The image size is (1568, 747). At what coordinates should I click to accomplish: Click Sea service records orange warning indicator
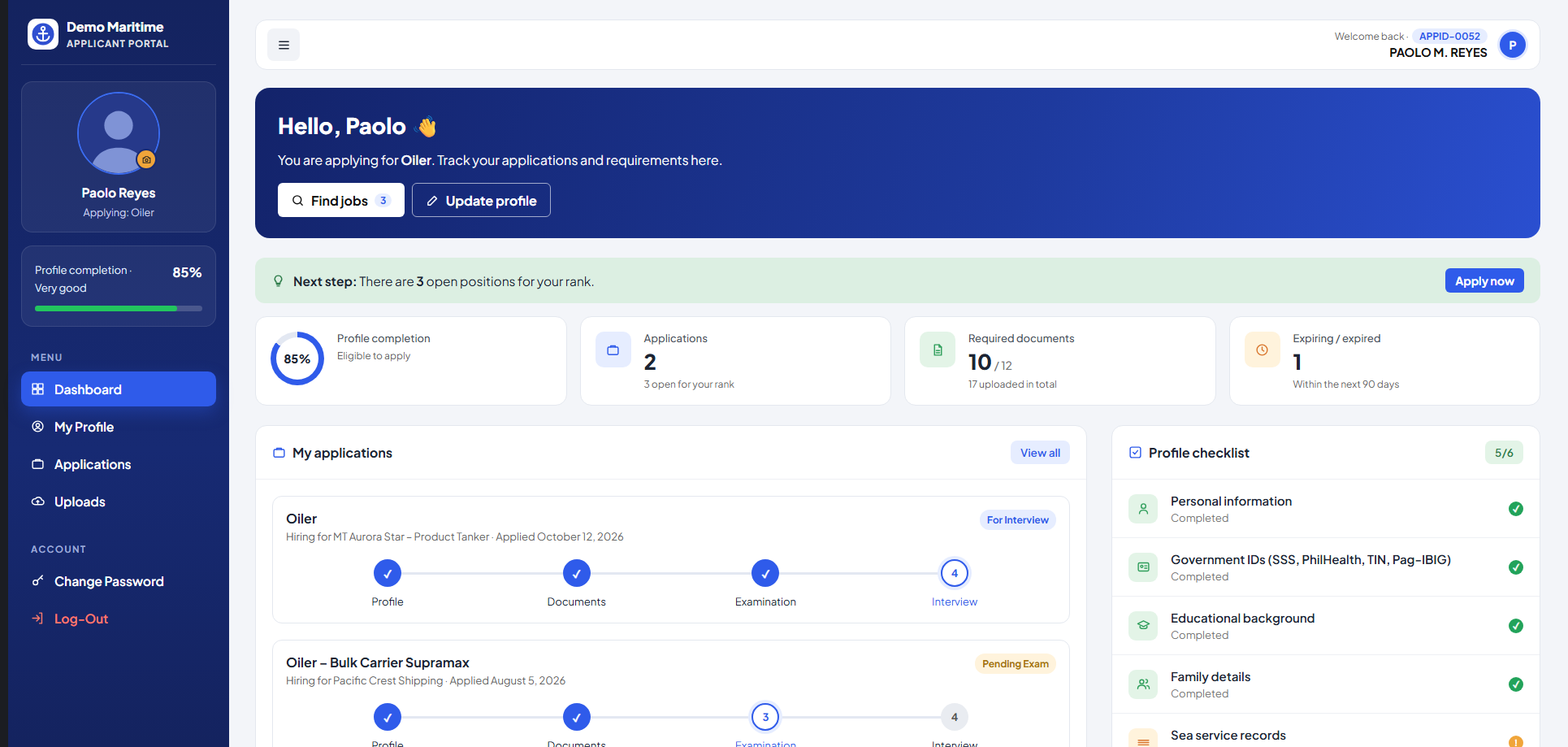[x=1515, y=741]
